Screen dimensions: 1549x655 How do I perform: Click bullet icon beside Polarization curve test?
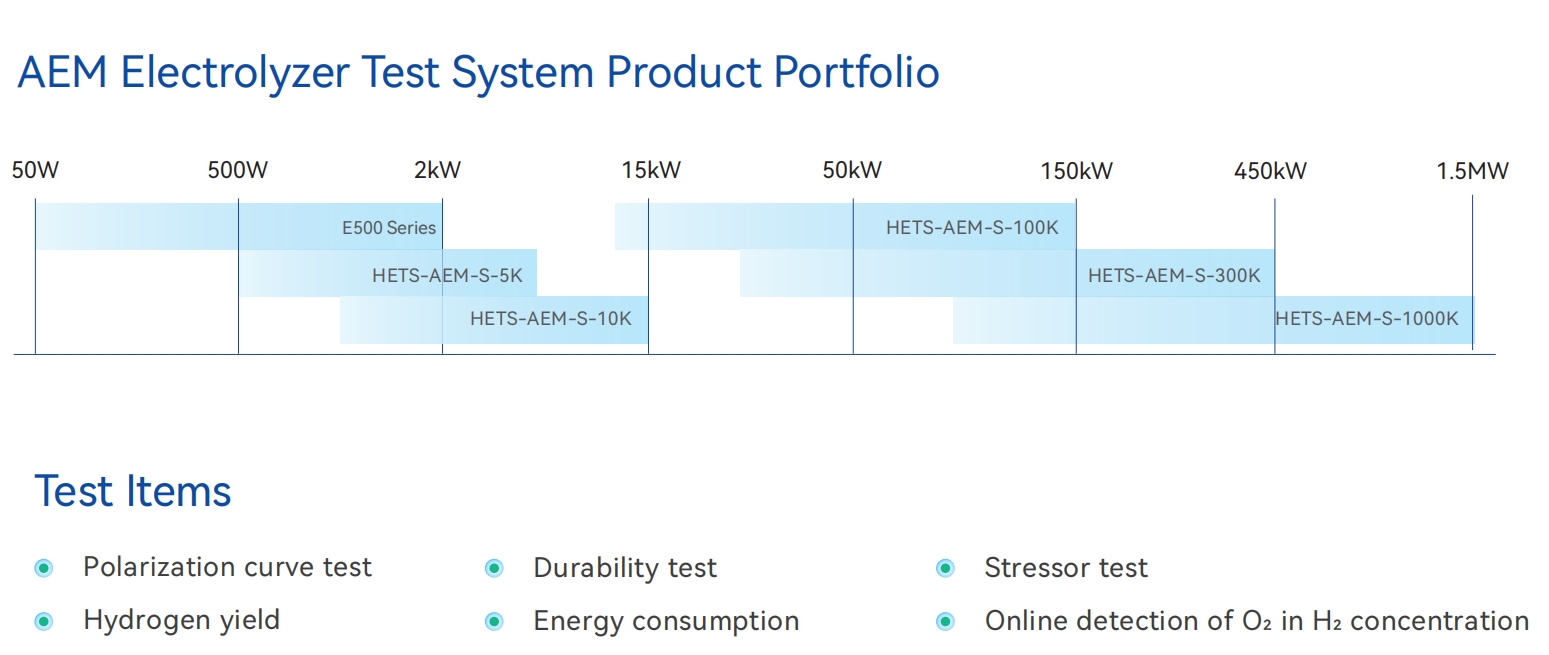(43, 569)
